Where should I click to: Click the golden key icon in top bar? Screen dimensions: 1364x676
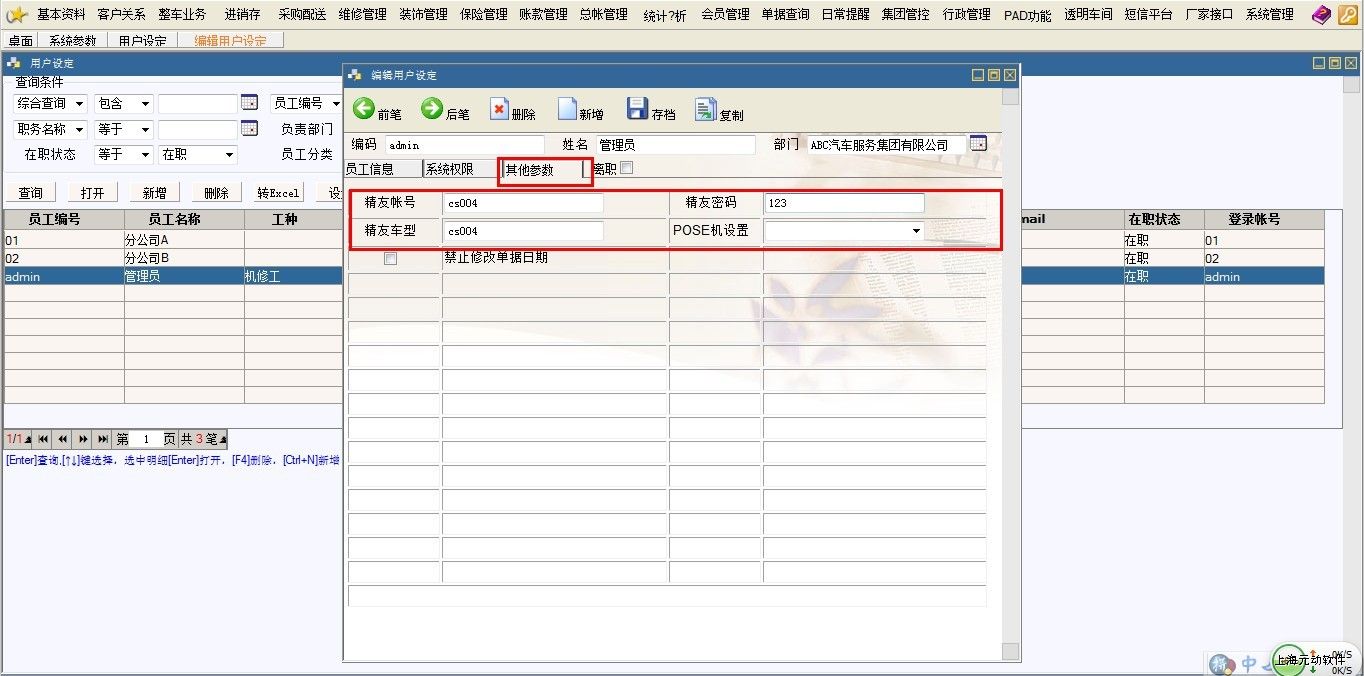pos(1347,14)
